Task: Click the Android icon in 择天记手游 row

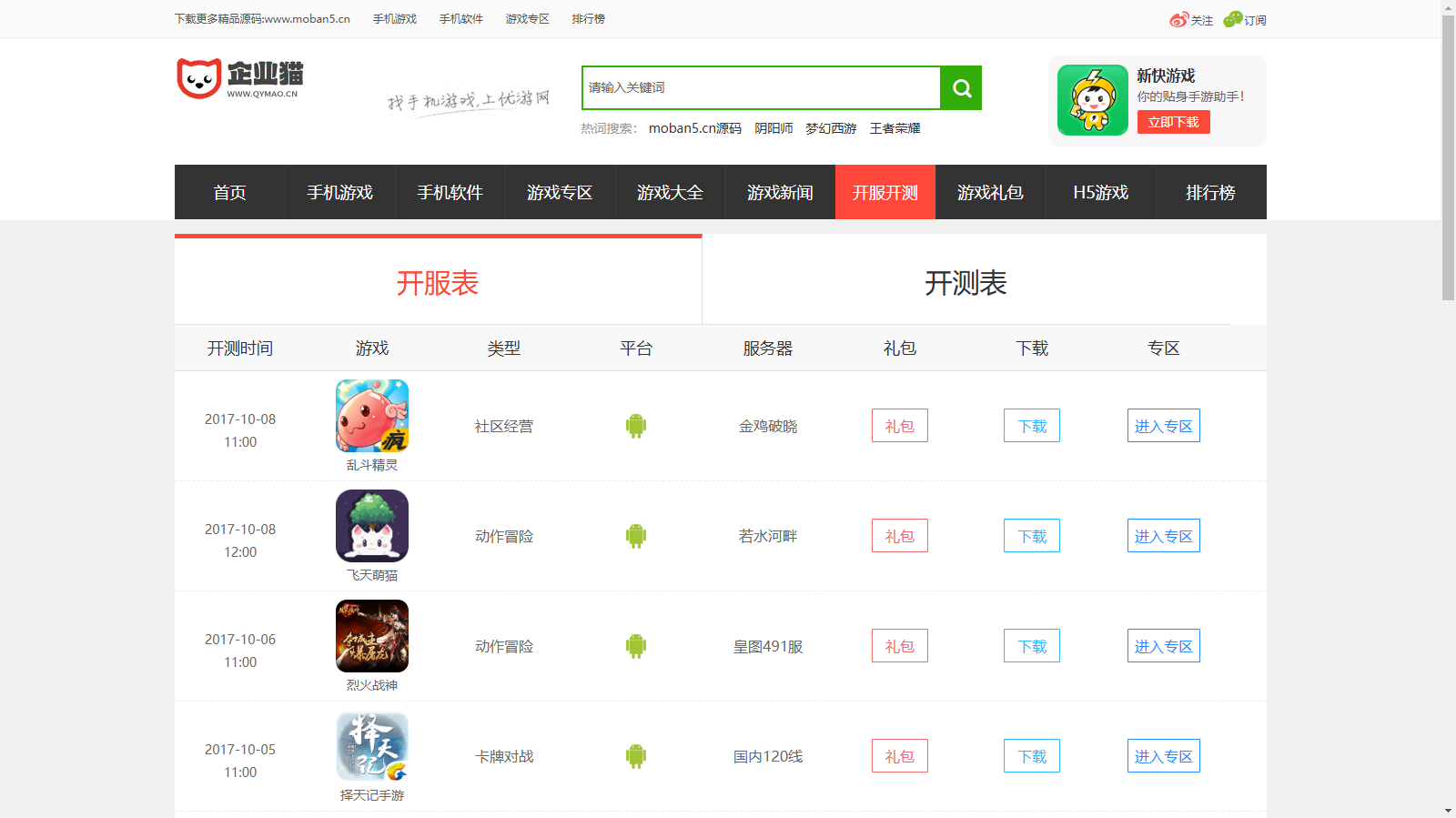Action: pyautogui.click(x=636, y=756)
